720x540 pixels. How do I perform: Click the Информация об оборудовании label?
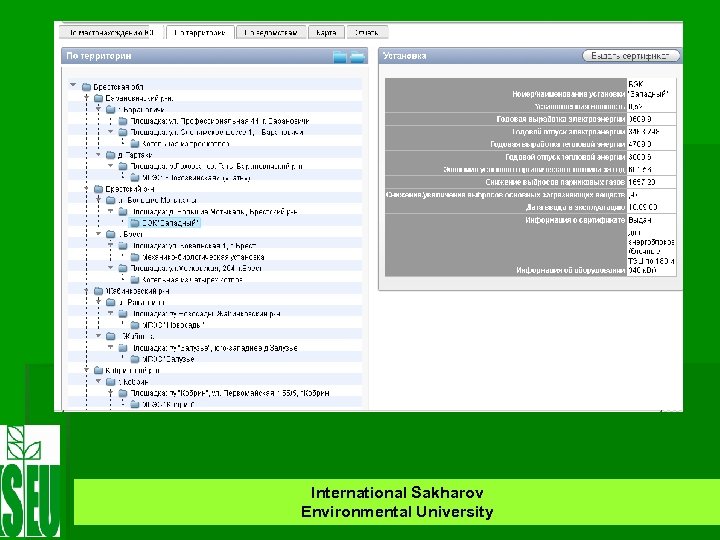click(571, 270)
